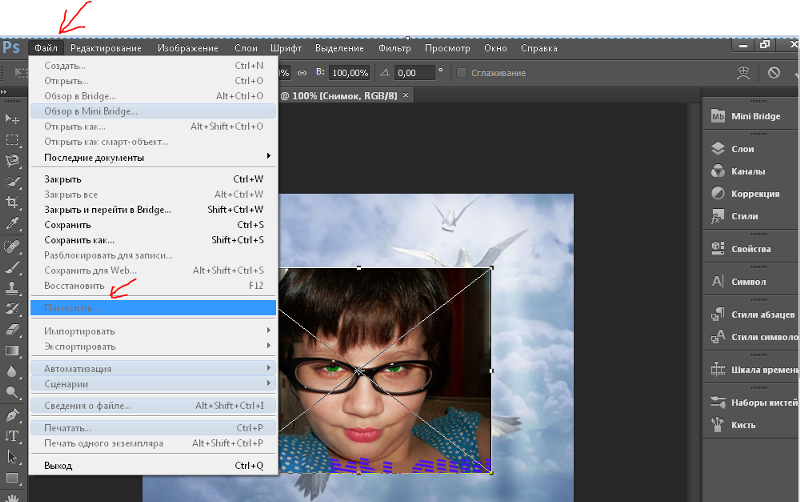
Task: Click the right-middle transform handle
Action: [x=491, y=370]
